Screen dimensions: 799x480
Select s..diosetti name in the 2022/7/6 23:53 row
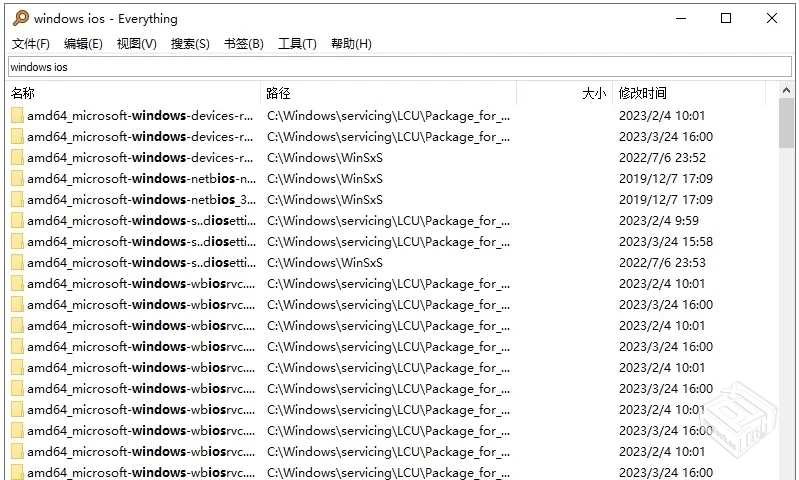[141, 262]
